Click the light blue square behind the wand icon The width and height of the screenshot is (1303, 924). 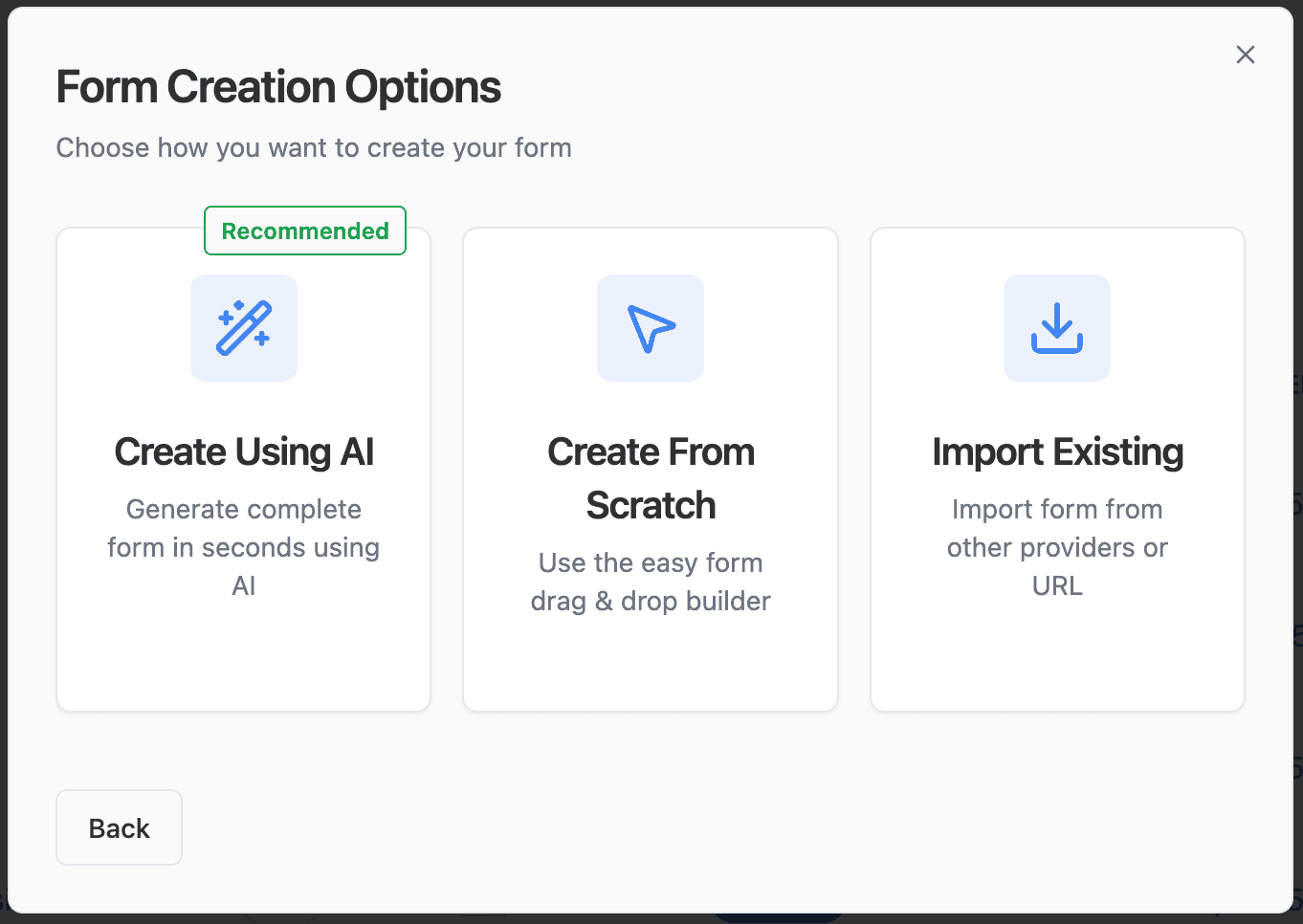coord(244,328)
